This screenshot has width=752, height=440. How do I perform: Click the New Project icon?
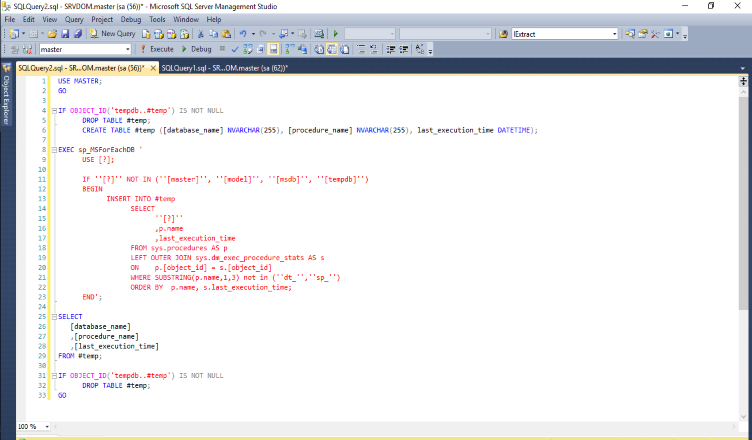tap(14, 34)
